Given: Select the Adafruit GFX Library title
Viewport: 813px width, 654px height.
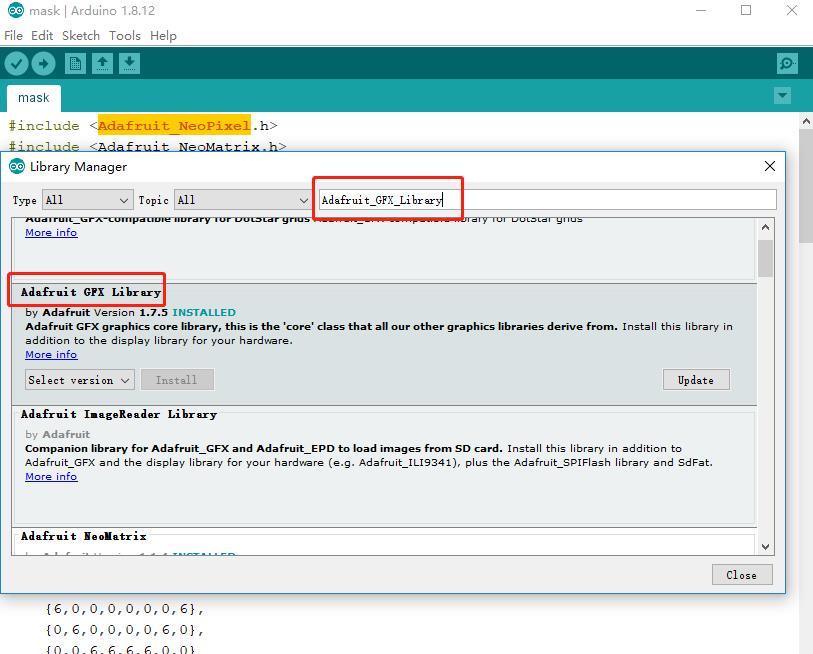Looking at the screenshot, I should click(x=91, y=292).
